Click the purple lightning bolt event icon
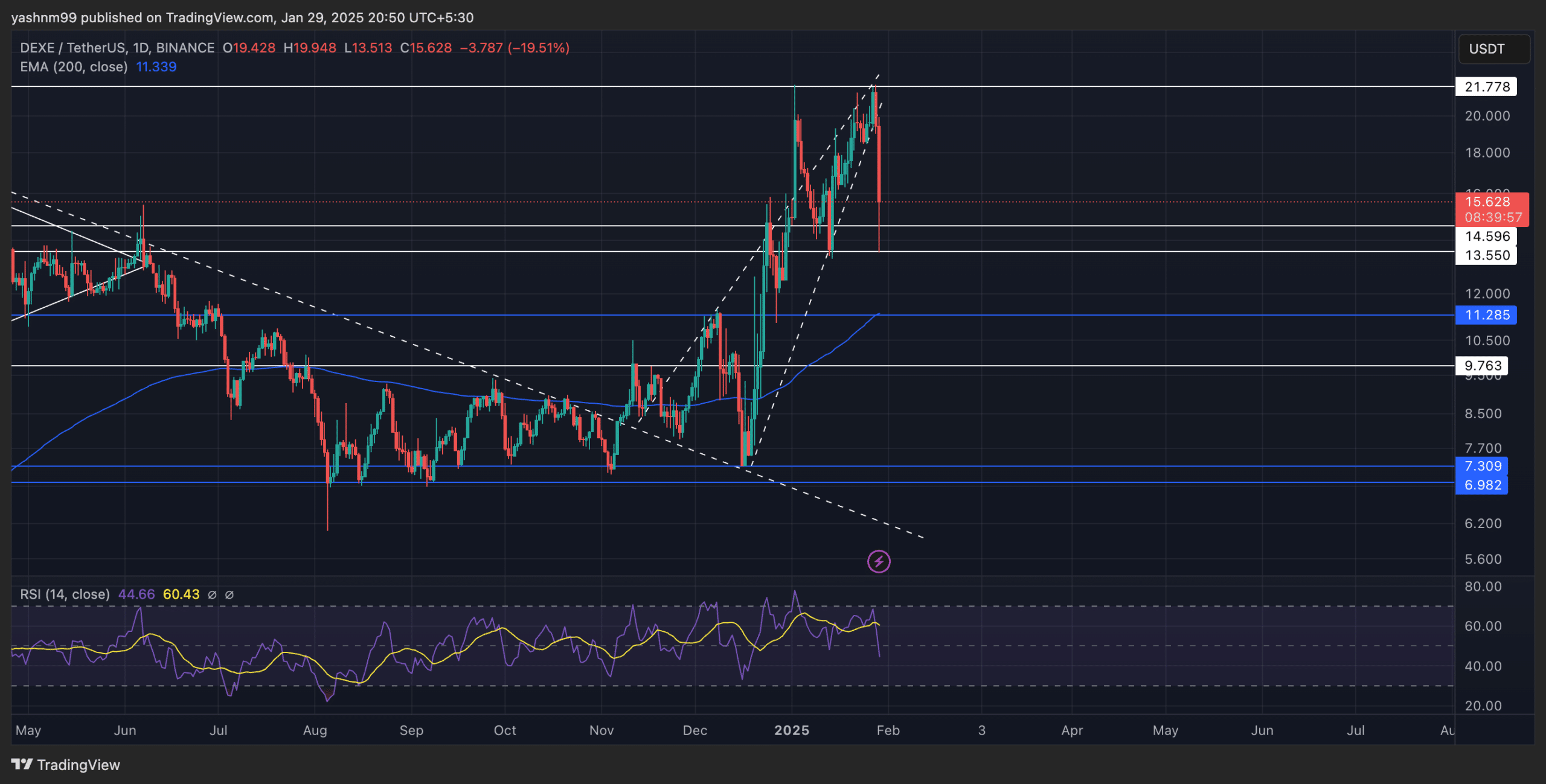 [x=878, y=562]
